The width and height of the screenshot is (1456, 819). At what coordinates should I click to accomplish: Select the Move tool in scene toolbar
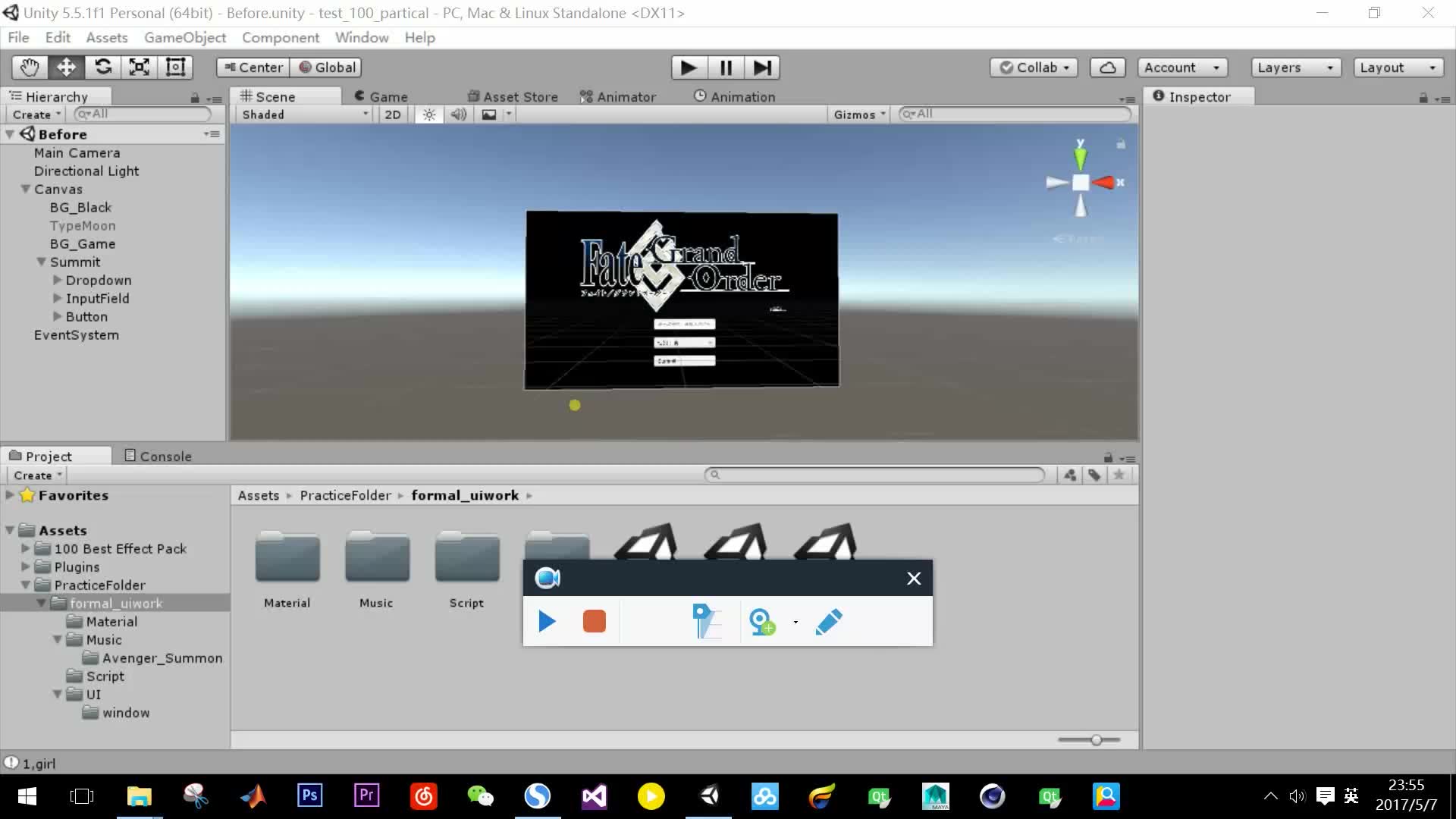pos(66,67)
